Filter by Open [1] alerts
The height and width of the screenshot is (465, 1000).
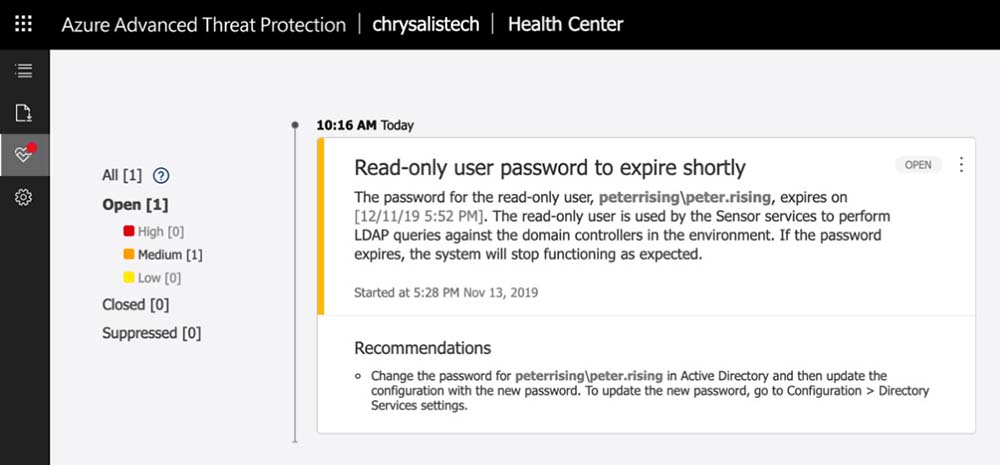pos(135,205)
